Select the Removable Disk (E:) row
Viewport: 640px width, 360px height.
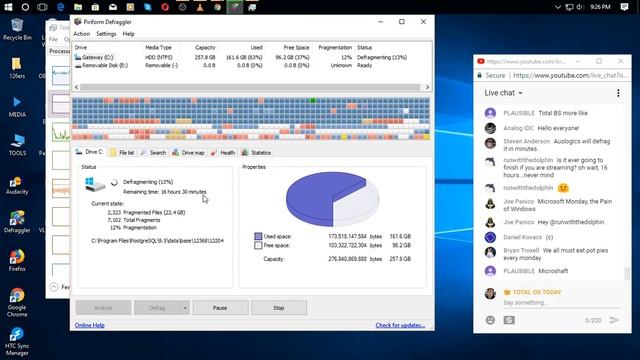(x=252, y=65)
